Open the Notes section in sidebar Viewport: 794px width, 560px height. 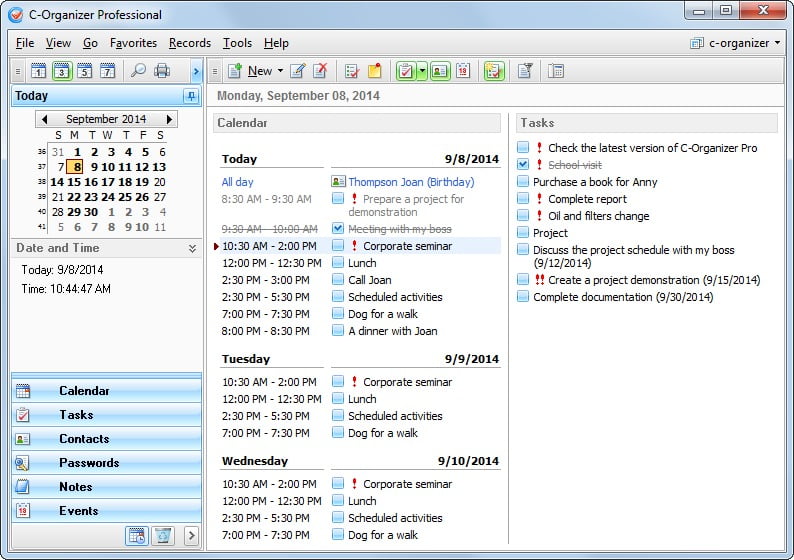click(x=106, y=487)
